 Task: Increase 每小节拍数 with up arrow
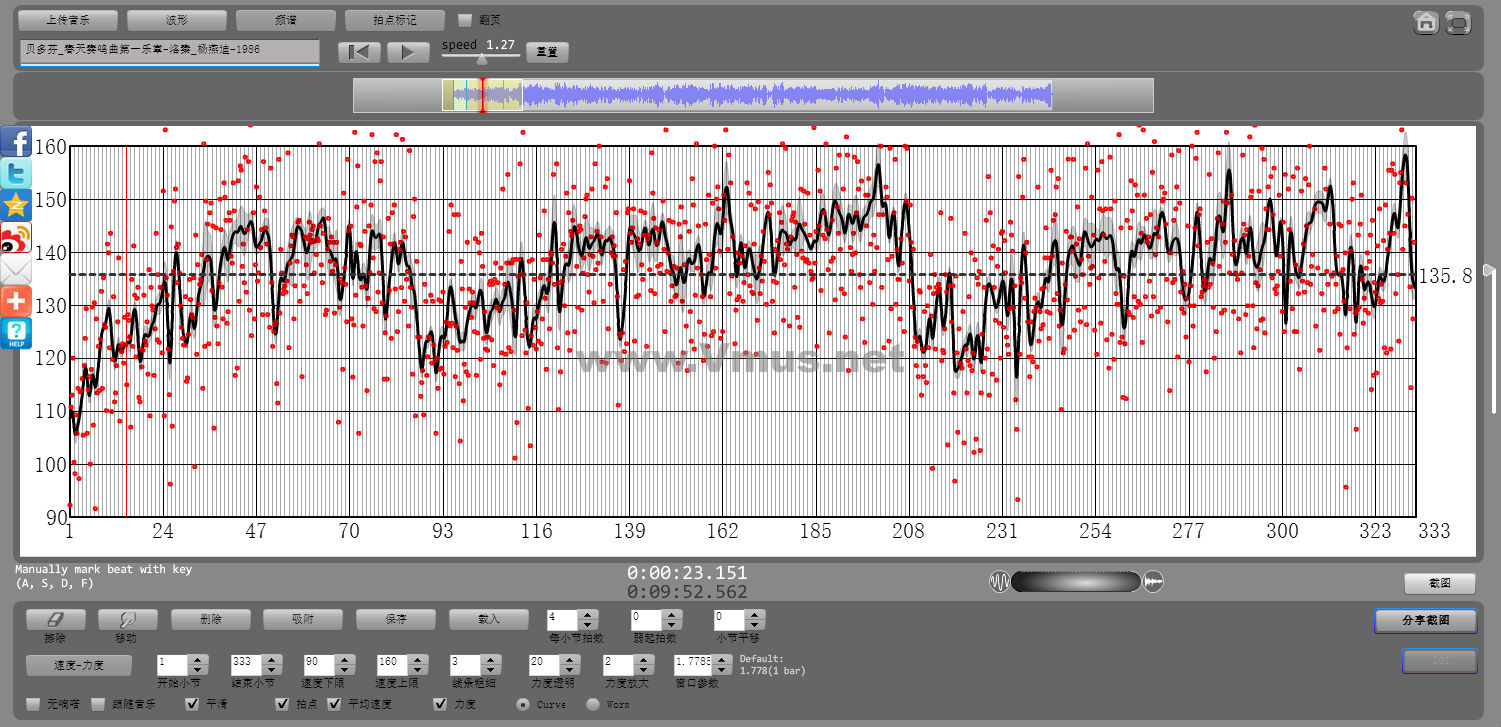(588, 615)
